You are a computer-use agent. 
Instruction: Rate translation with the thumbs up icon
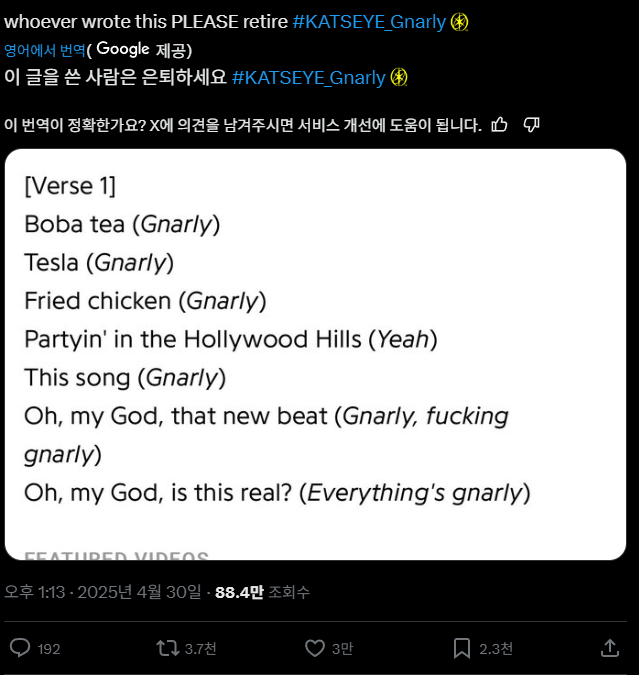500,125
